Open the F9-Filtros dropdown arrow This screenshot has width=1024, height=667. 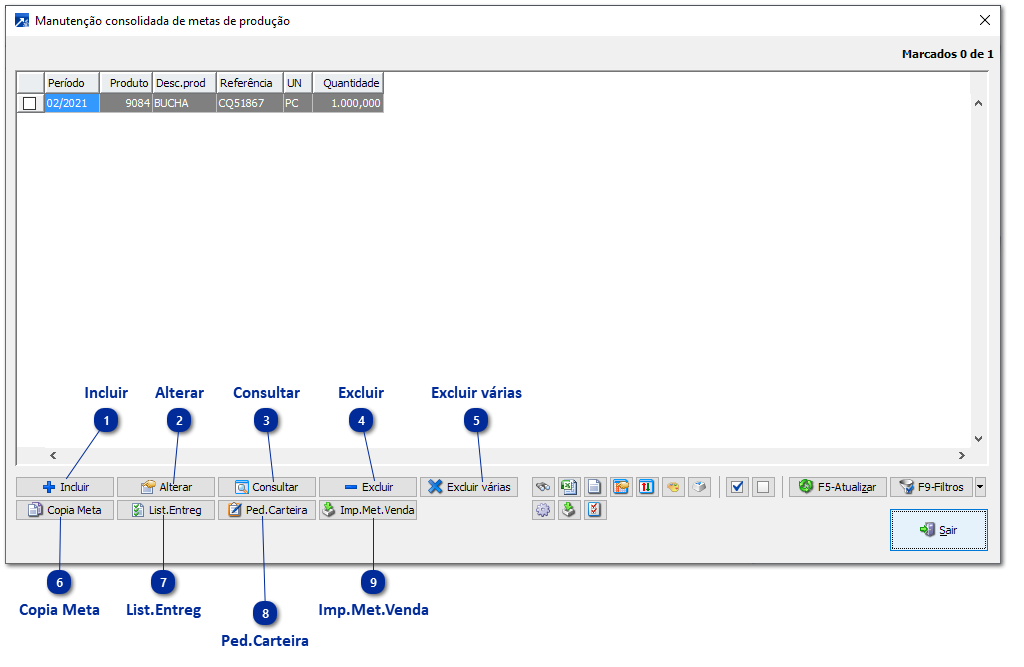[980, 487]
